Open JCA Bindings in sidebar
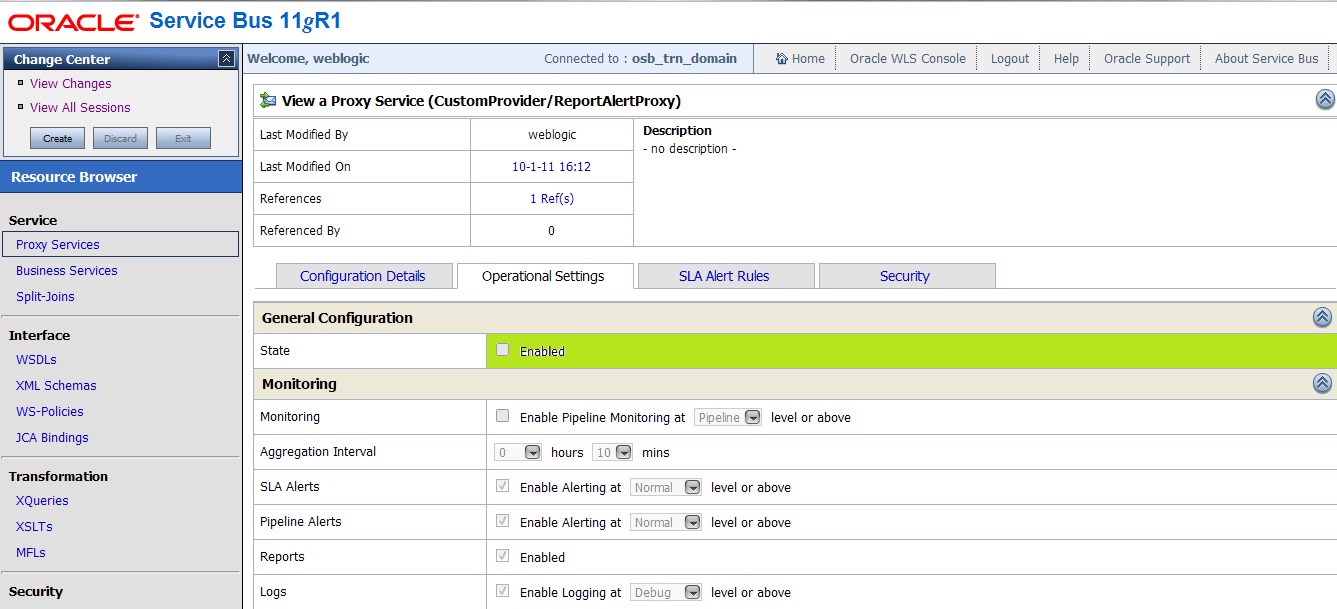This screenshot has width=1337, height=609. pos(52,438)
